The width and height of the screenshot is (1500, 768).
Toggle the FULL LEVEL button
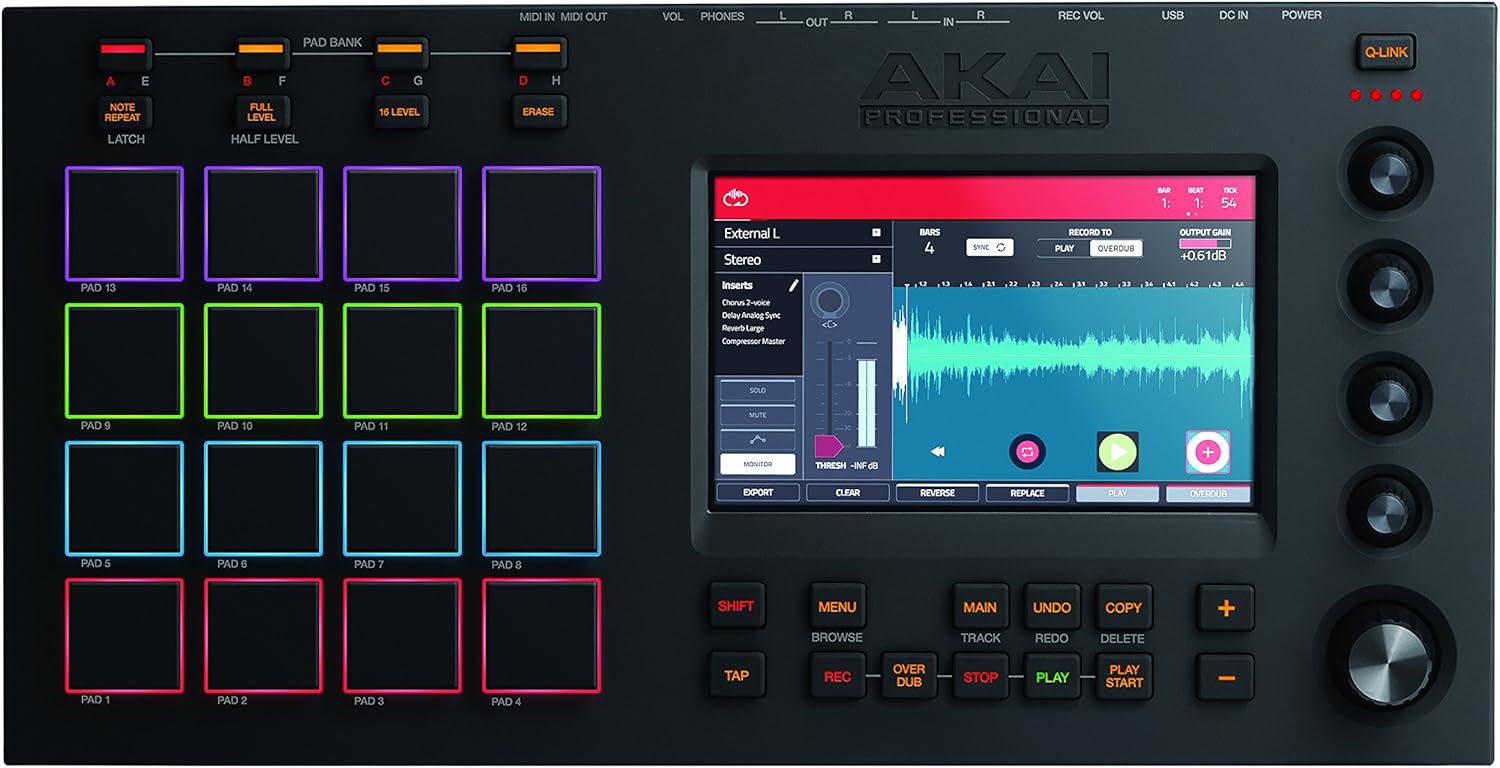tap(261, 112)
